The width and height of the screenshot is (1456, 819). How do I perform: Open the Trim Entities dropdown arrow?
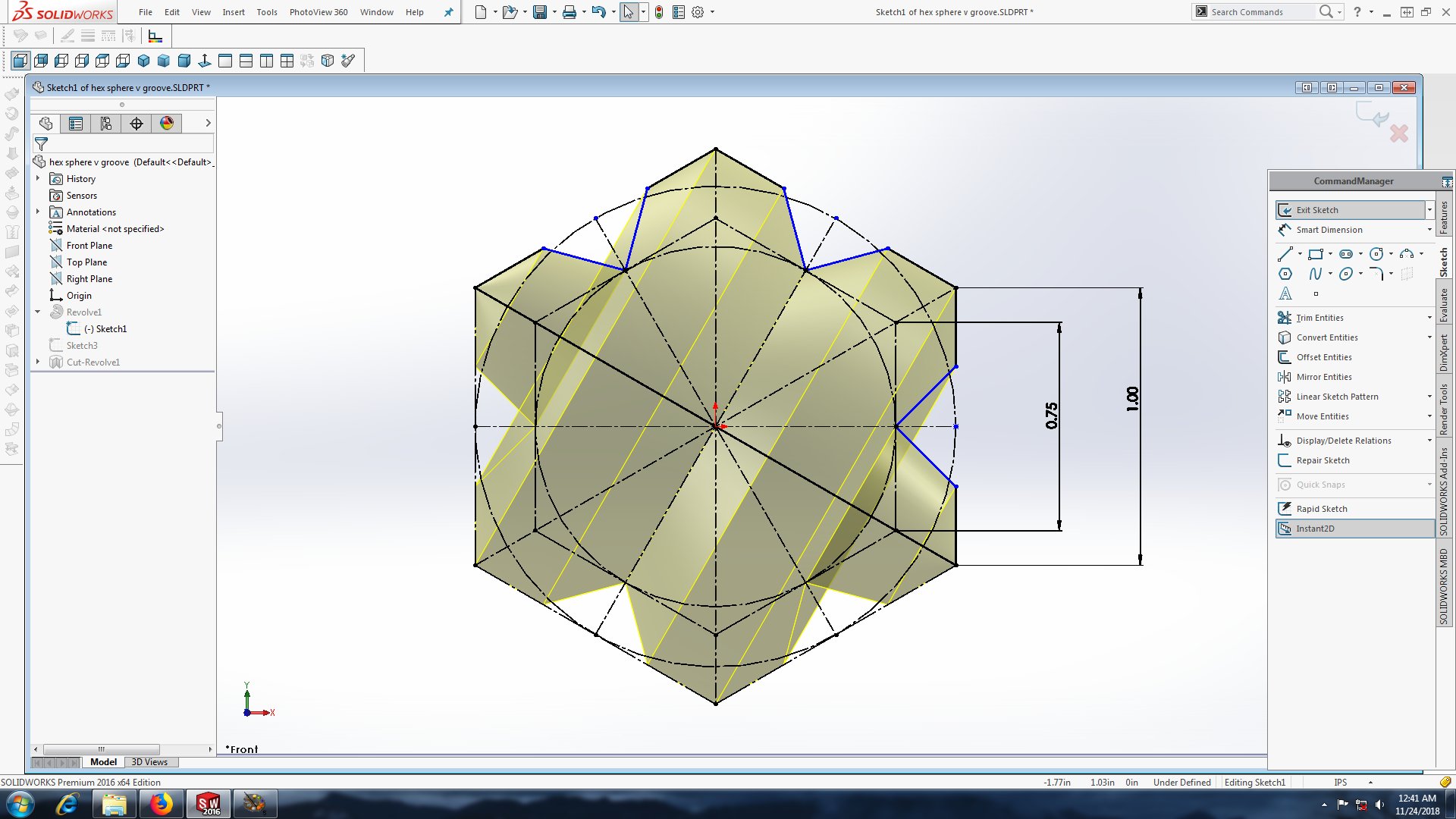click(x=1429, y=318)
